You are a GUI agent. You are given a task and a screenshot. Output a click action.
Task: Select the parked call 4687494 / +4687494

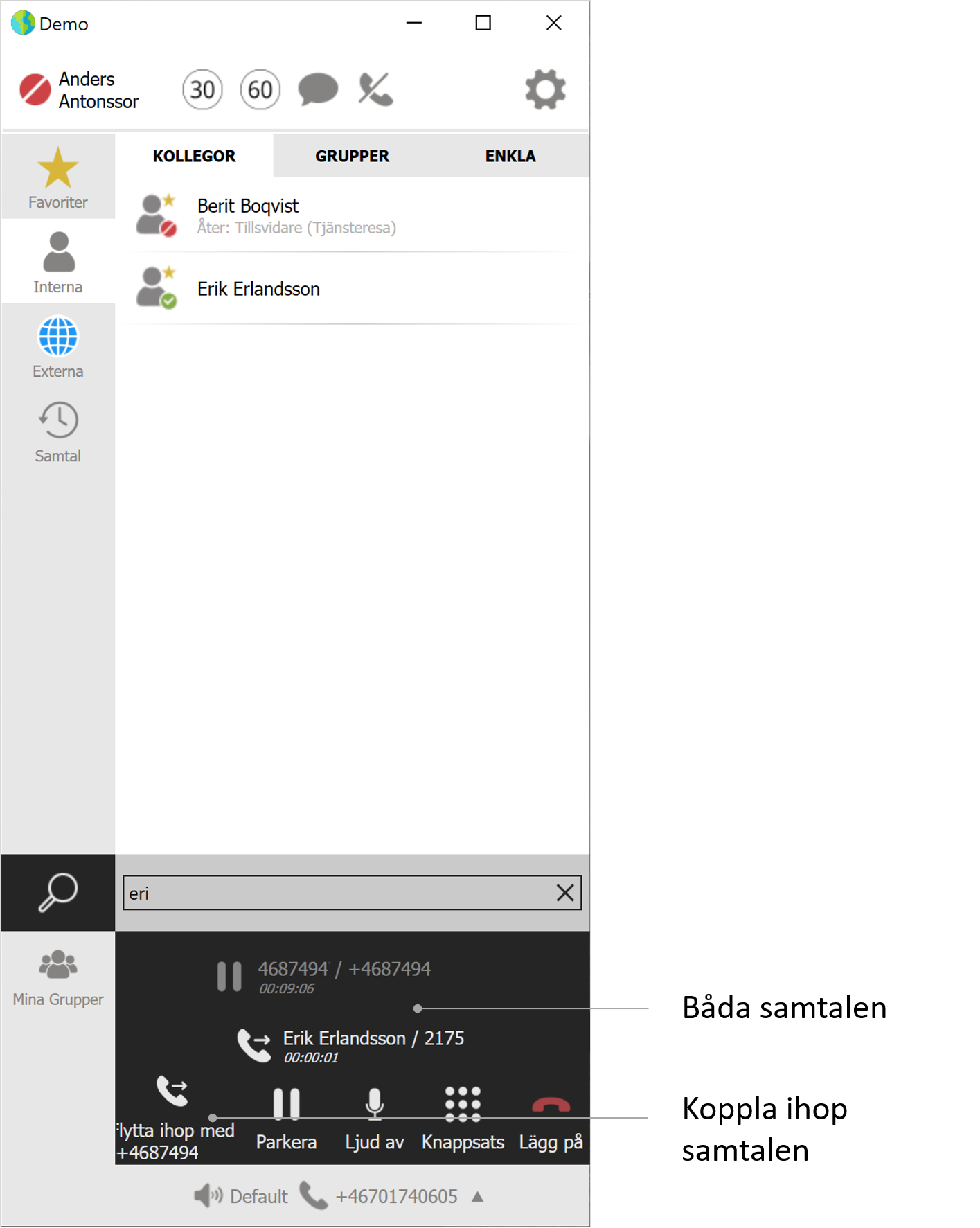point(324,977)
